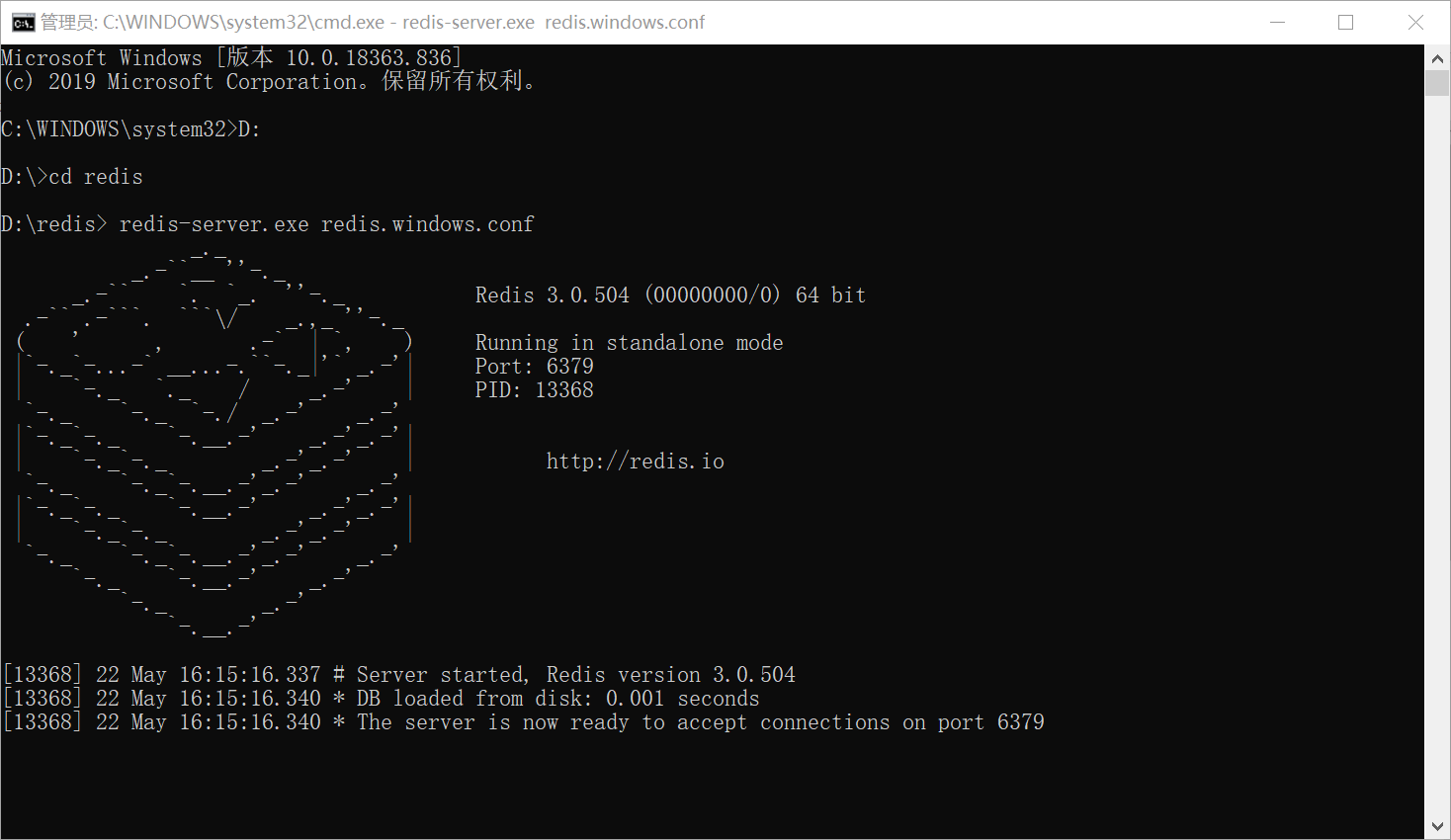Viewport: 1451px width, 840px height.
Task: Maximize the cmd.exe window
Action: pos(1345,22)
